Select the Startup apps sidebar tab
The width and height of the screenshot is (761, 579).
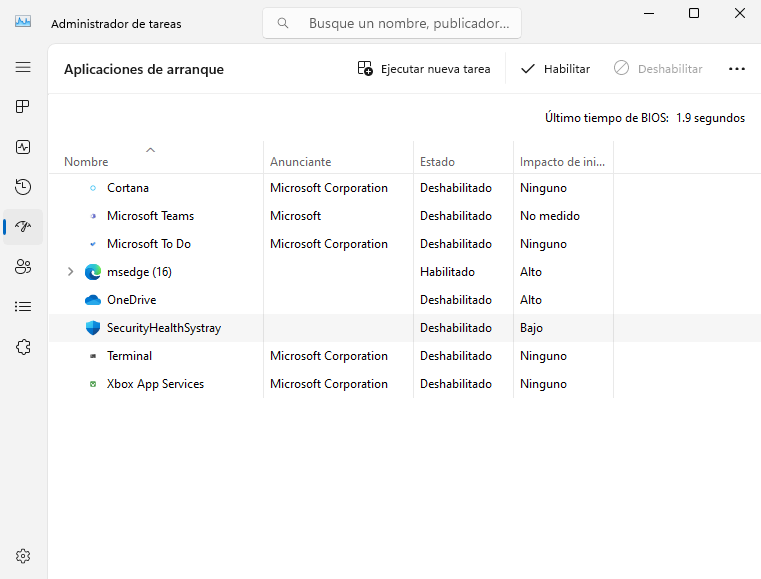[x=23, y=227]
